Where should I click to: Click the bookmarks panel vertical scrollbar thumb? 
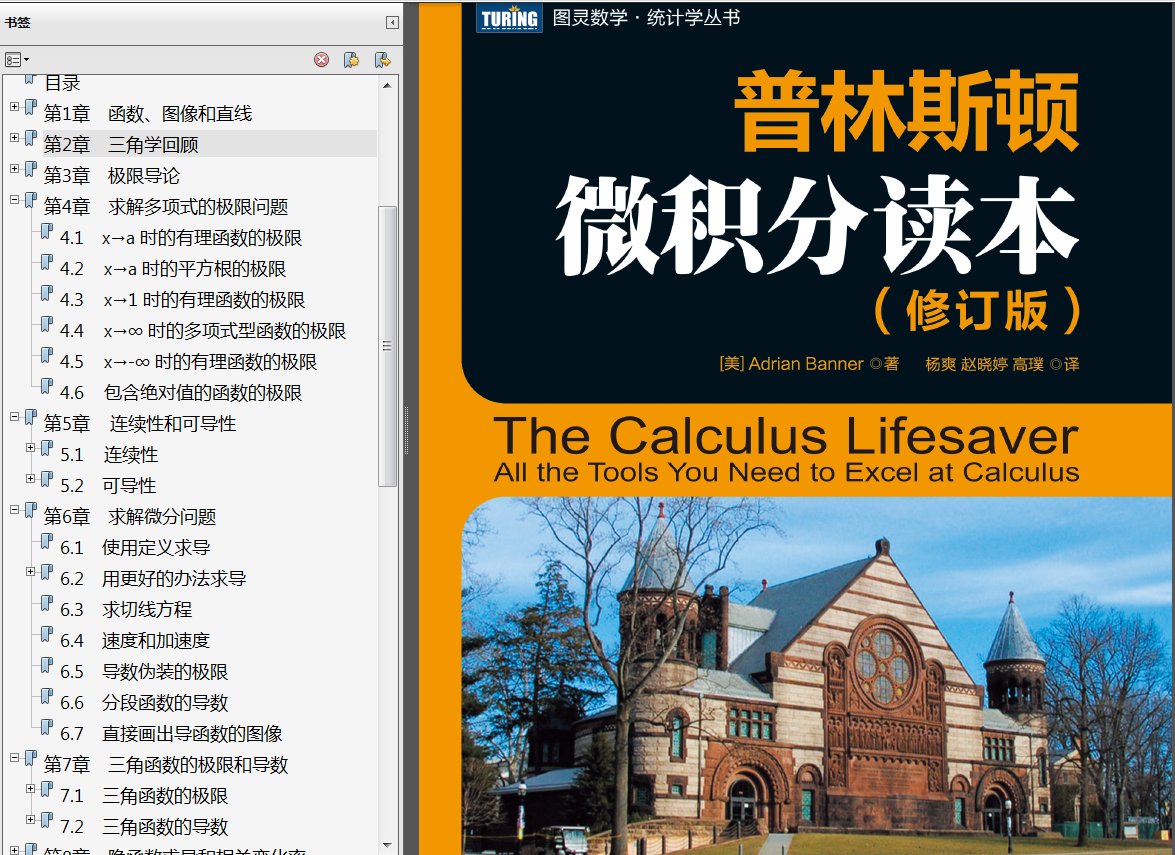[x=387, y=346]
